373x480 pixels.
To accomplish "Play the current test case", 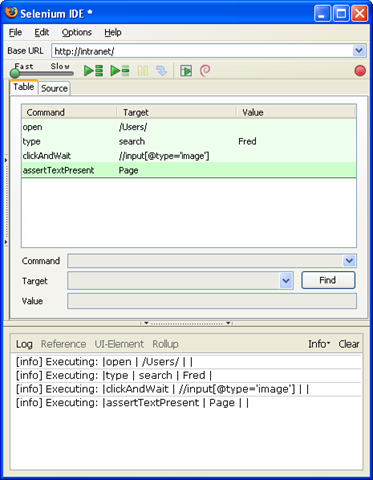I will (x=120, y=71).
